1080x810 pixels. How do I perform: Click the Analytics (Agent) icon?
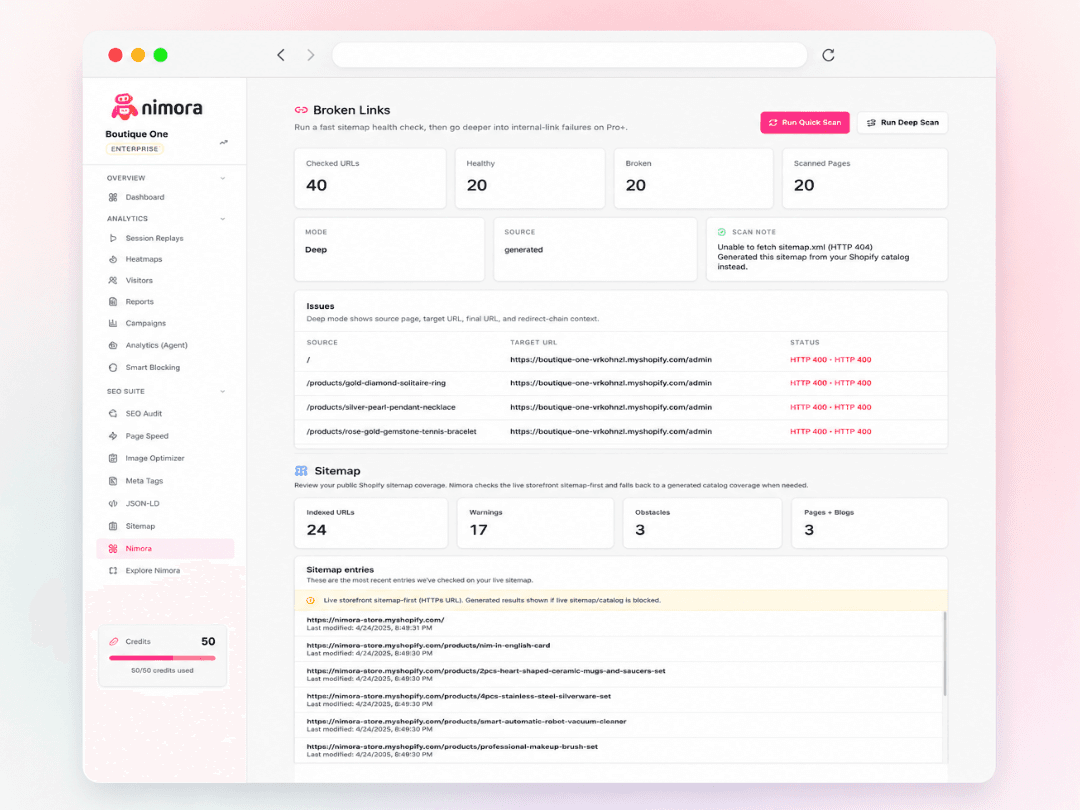pos(113,345)
